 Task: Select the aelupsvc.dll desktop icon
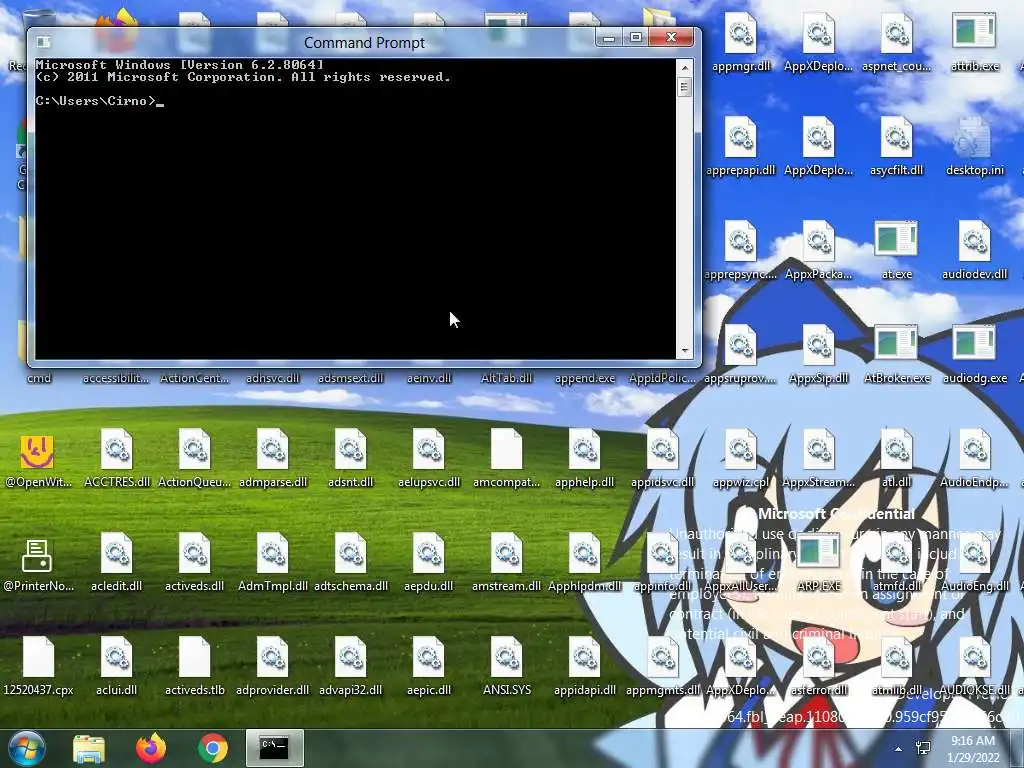428,458
